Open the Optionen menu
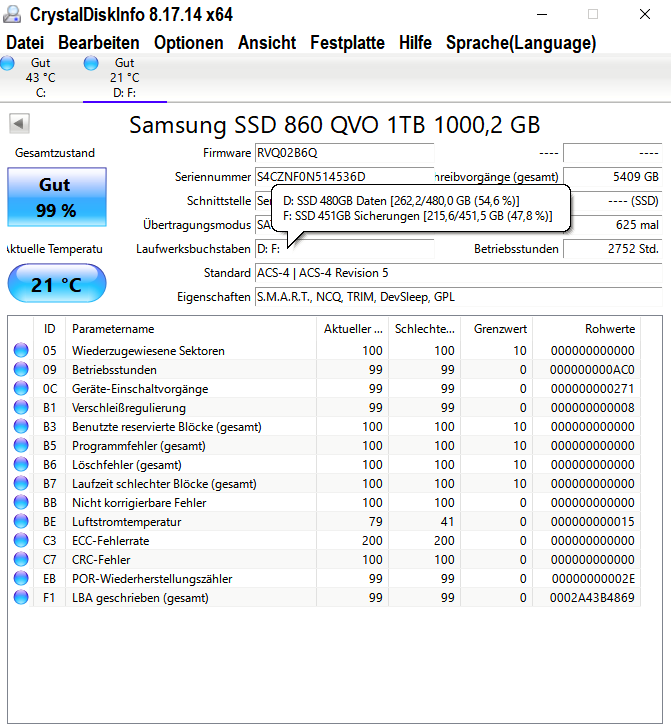 pos(188,43)
